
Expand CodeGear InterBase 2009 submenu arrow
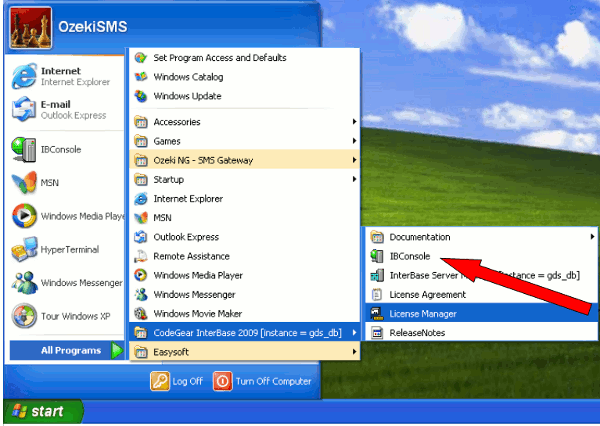[354, 333]
